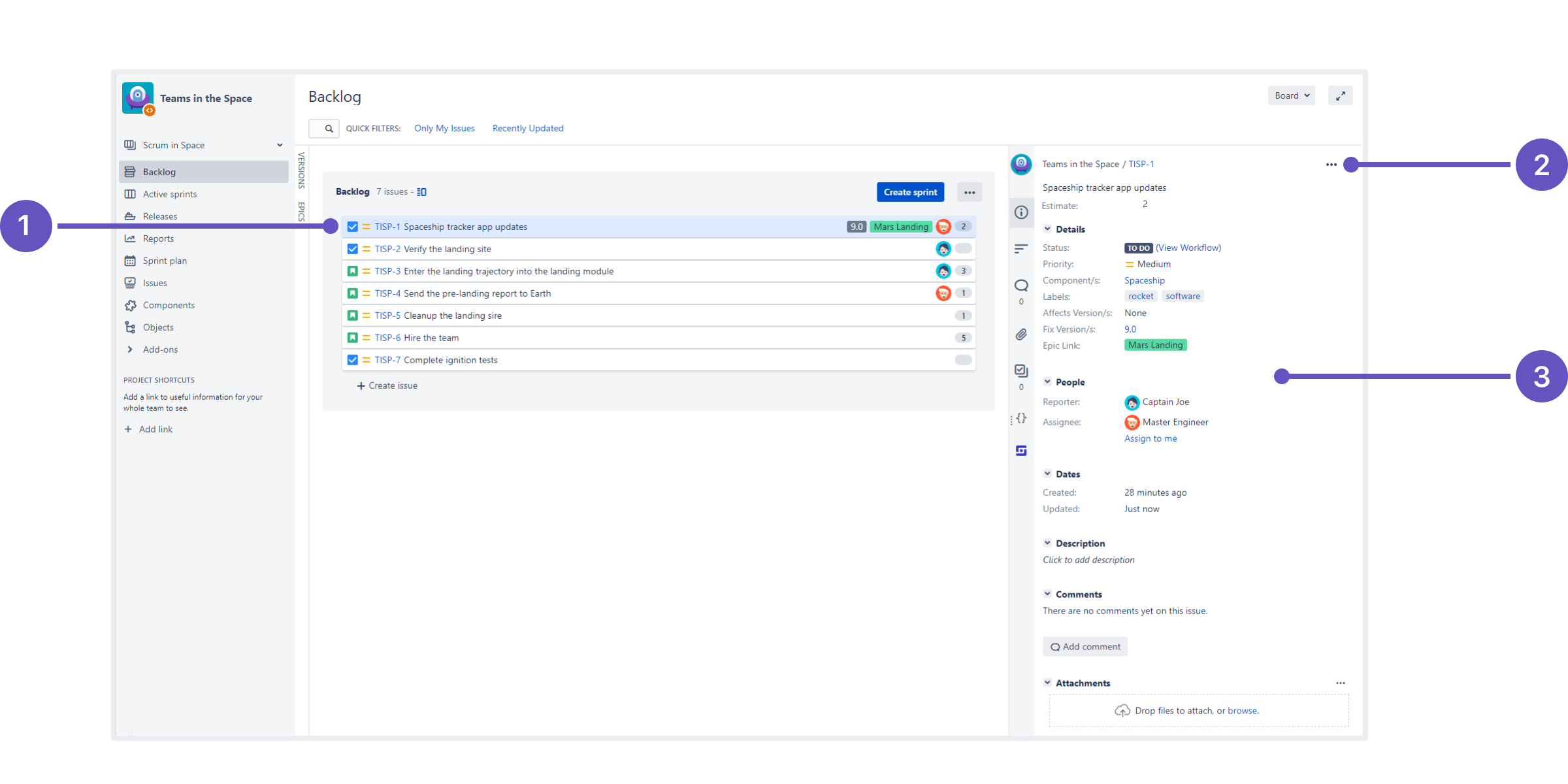
Task: Open the Reports section in the sidebar
Action: point(159,238)
